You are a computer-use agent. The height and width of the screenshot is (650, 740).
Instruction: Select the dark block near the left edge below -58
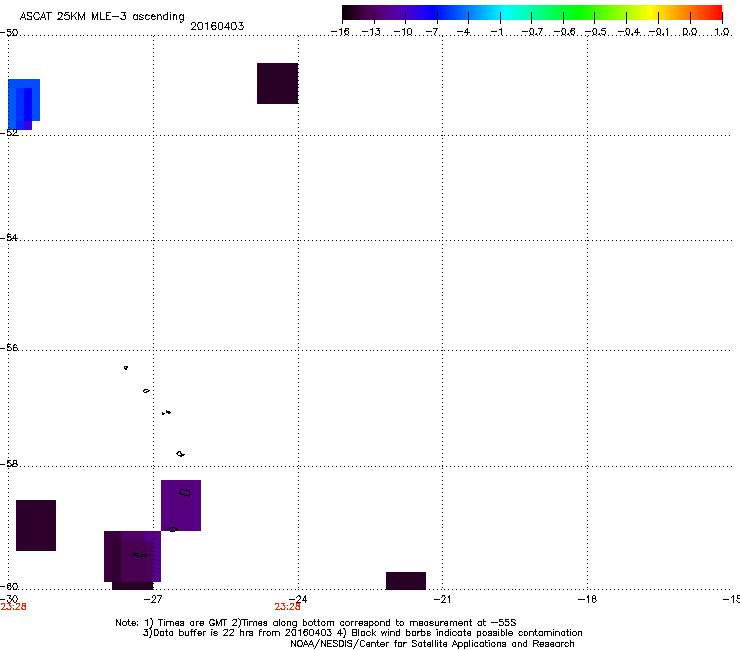(36, 525)
